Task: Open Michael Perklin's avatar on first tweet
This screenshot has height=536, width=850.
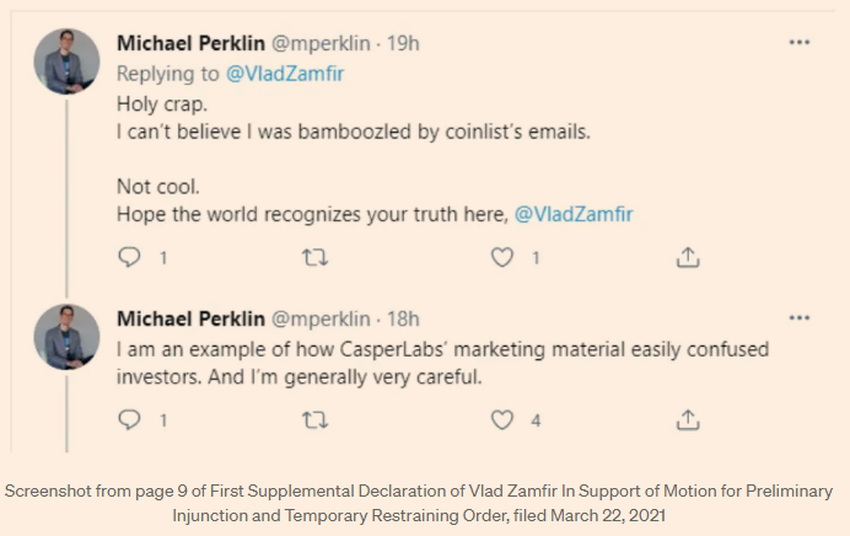Action: coord(66,61)
